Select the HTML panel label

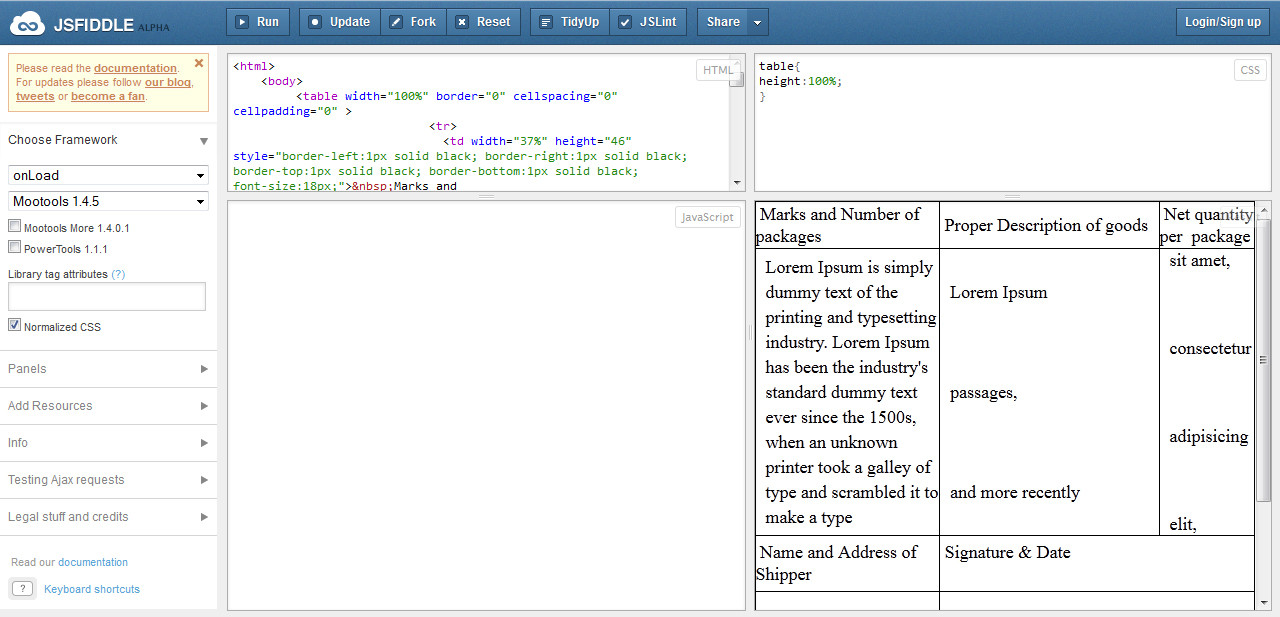[716, 70]
